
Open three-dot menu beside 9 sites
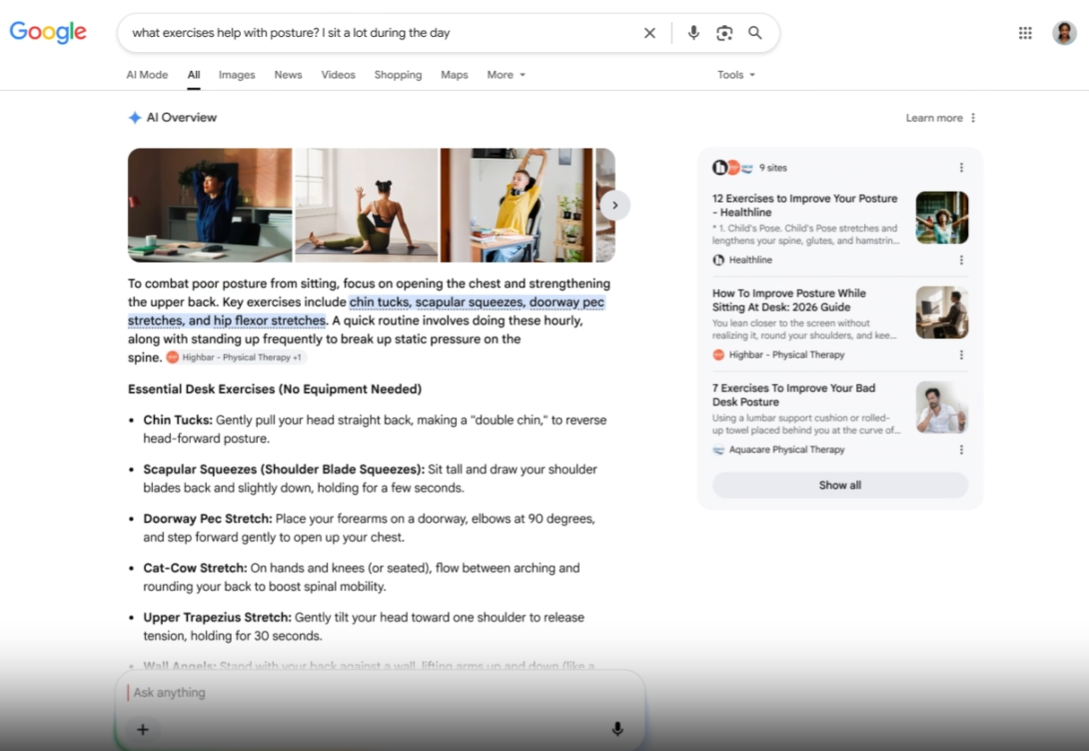[961, 167]
